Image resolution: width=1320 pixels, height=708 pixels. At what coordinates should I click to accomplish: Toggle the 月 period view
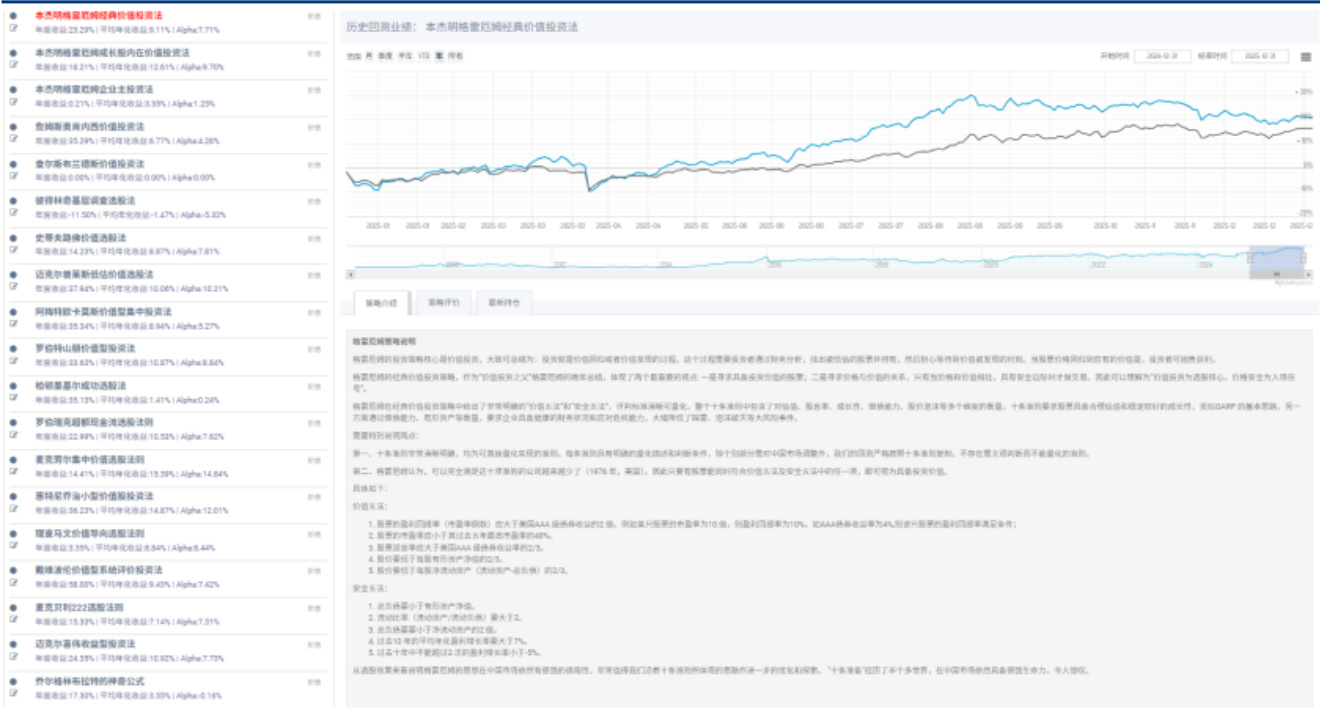pos(370,56)
